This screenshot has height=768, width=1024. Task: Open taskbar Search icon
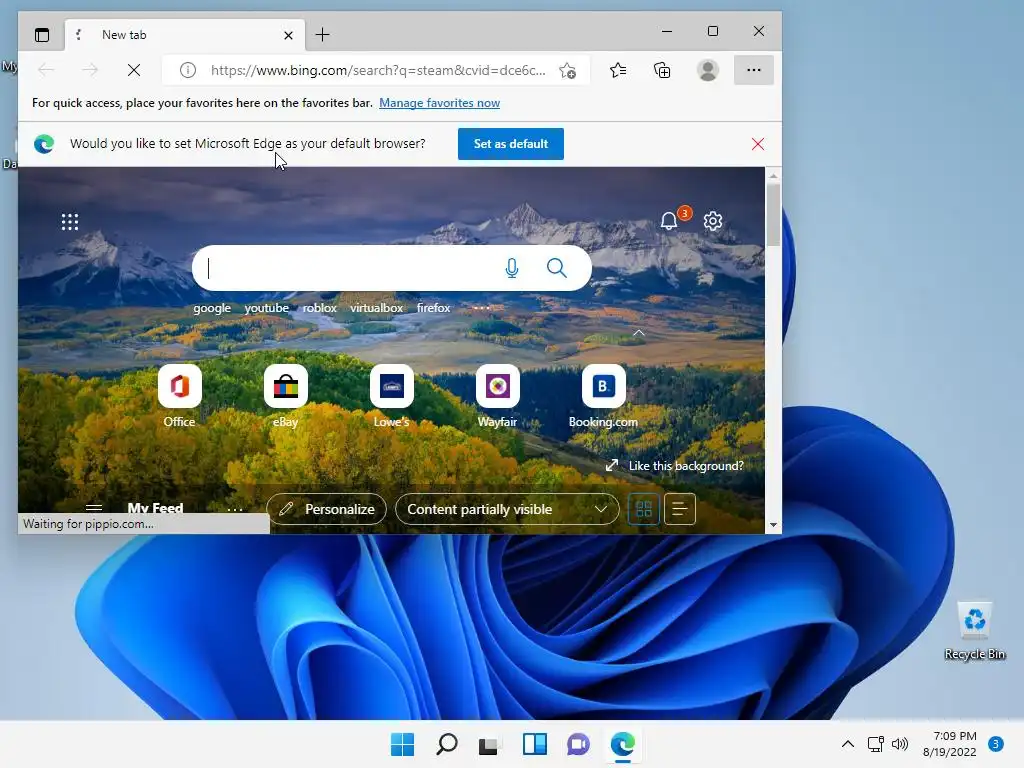point(447,744)
